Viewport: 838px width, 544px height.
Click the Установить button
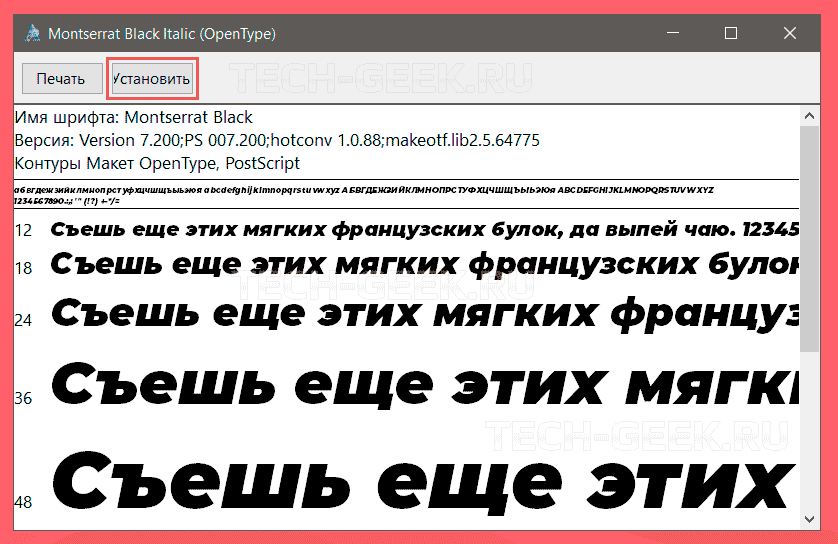152,79
